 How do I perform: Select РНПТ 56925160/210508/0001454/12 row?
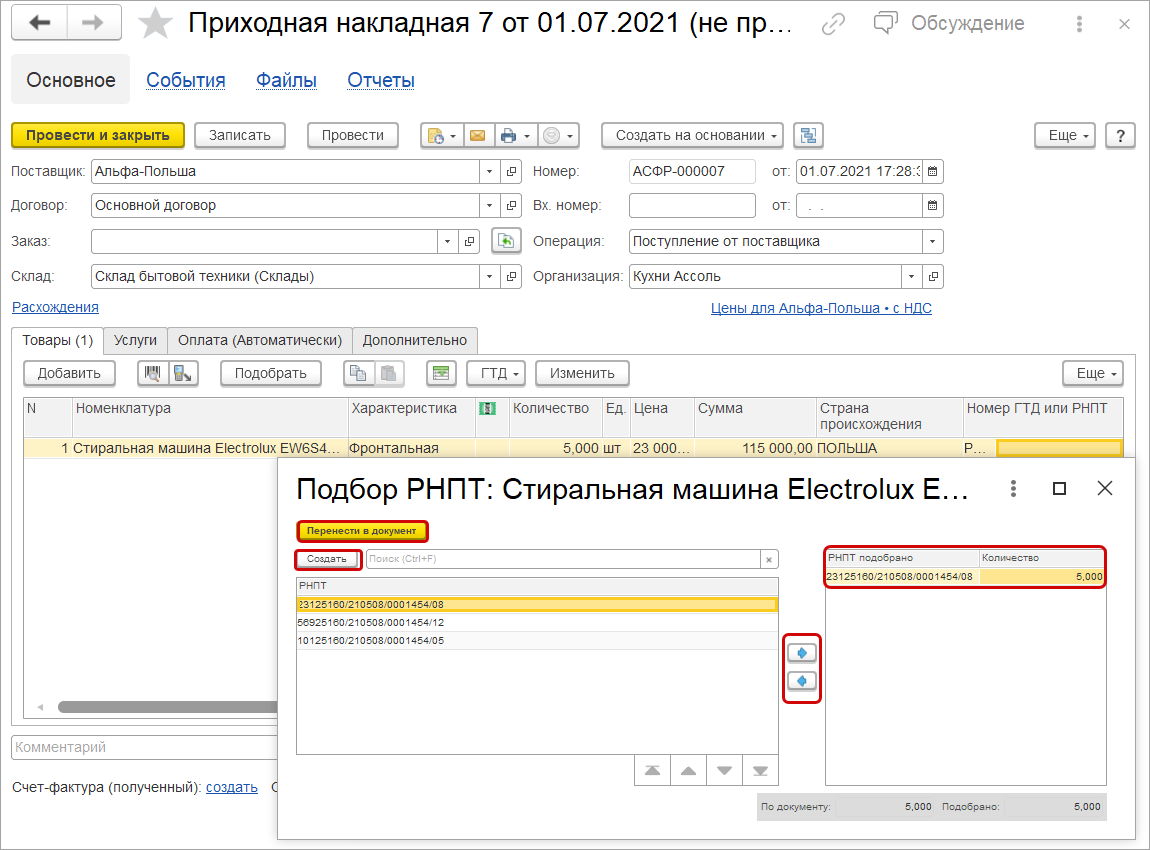(x=537, y=623)
